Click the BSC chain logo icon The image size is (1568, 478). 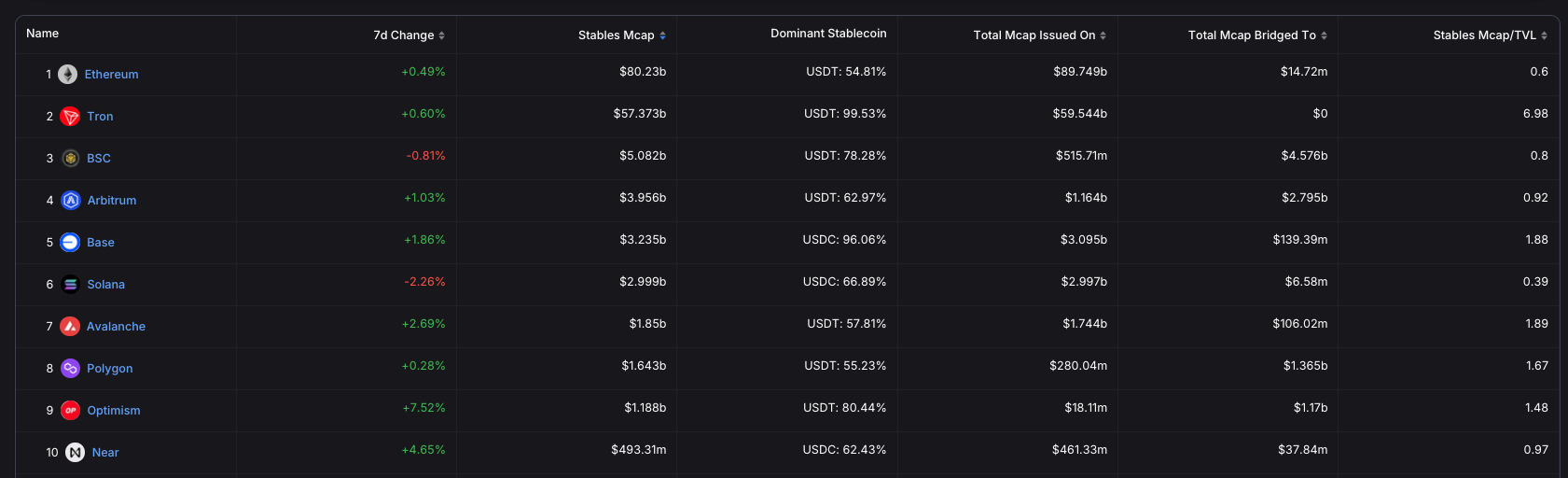tap(70, 159)
